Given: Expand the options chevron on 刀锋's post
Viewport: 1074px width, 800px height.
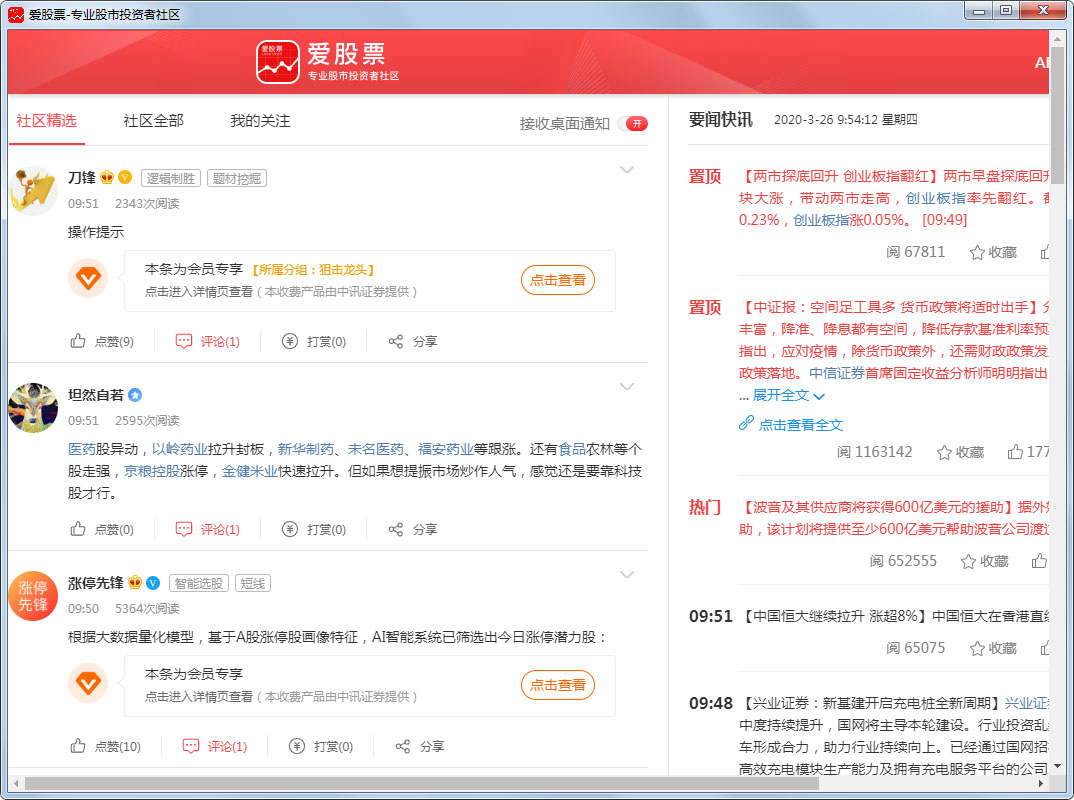Looking at the screenshot, I should pos(627,170).
